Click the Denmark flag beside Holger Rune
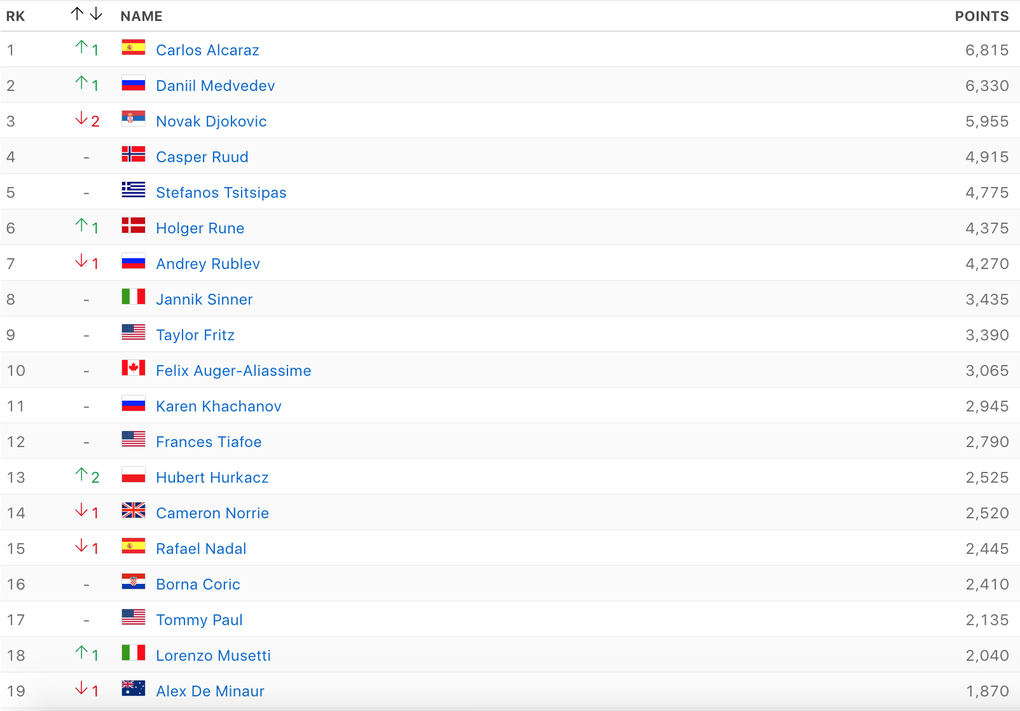Image resolution: width=1020 pixels, height=711 pixels. click(133, 226)
